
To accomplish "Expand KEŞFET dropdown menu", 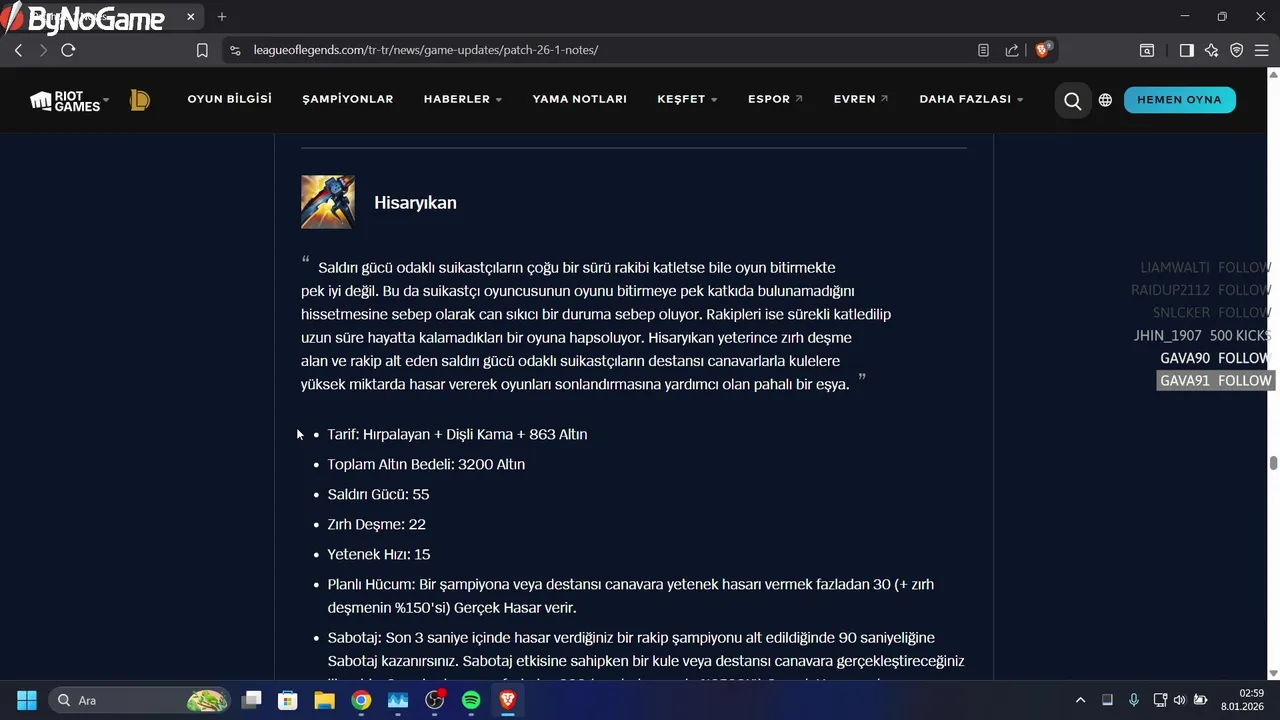I will pos(687,99).
